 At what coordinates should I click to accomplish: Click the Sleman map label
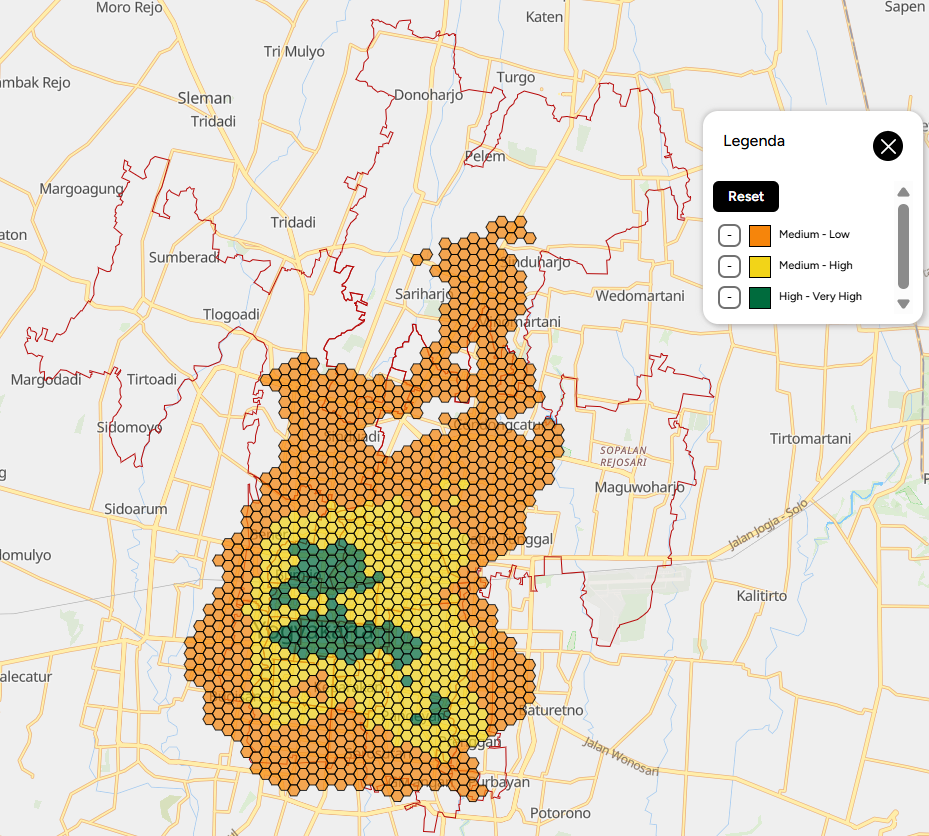coord(204,98)
